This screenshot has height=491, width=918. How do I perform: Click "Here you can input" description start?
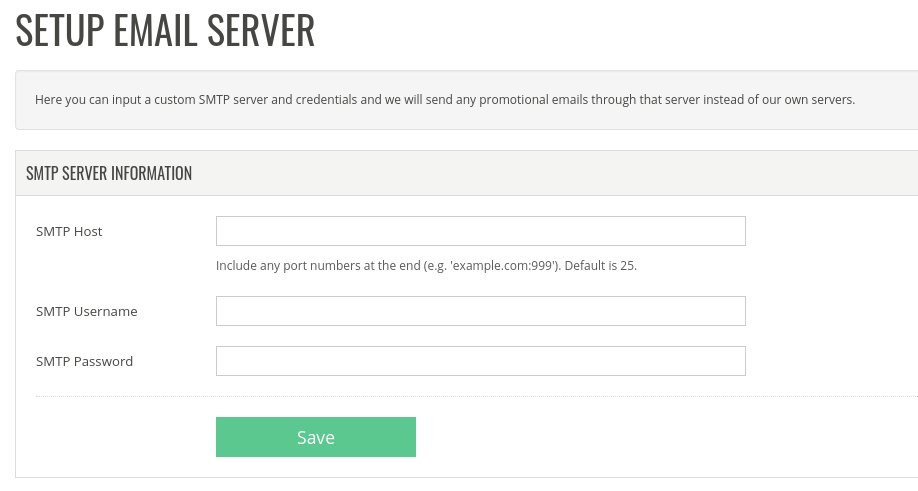tap(82, 100)
